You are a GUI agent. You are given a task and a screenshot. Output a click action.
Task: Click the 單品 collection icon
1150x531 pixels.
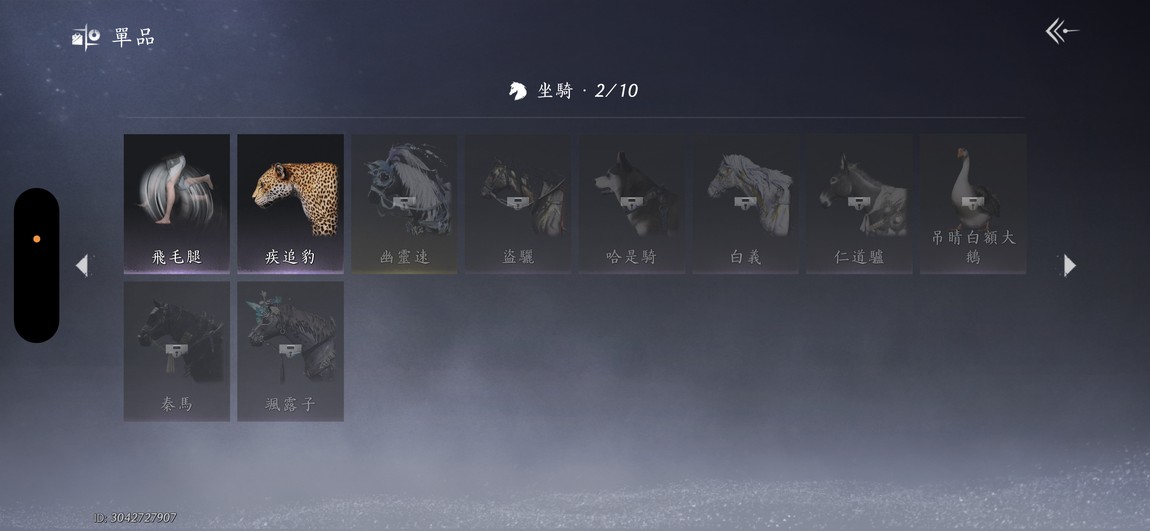click(x=86, y=37)
